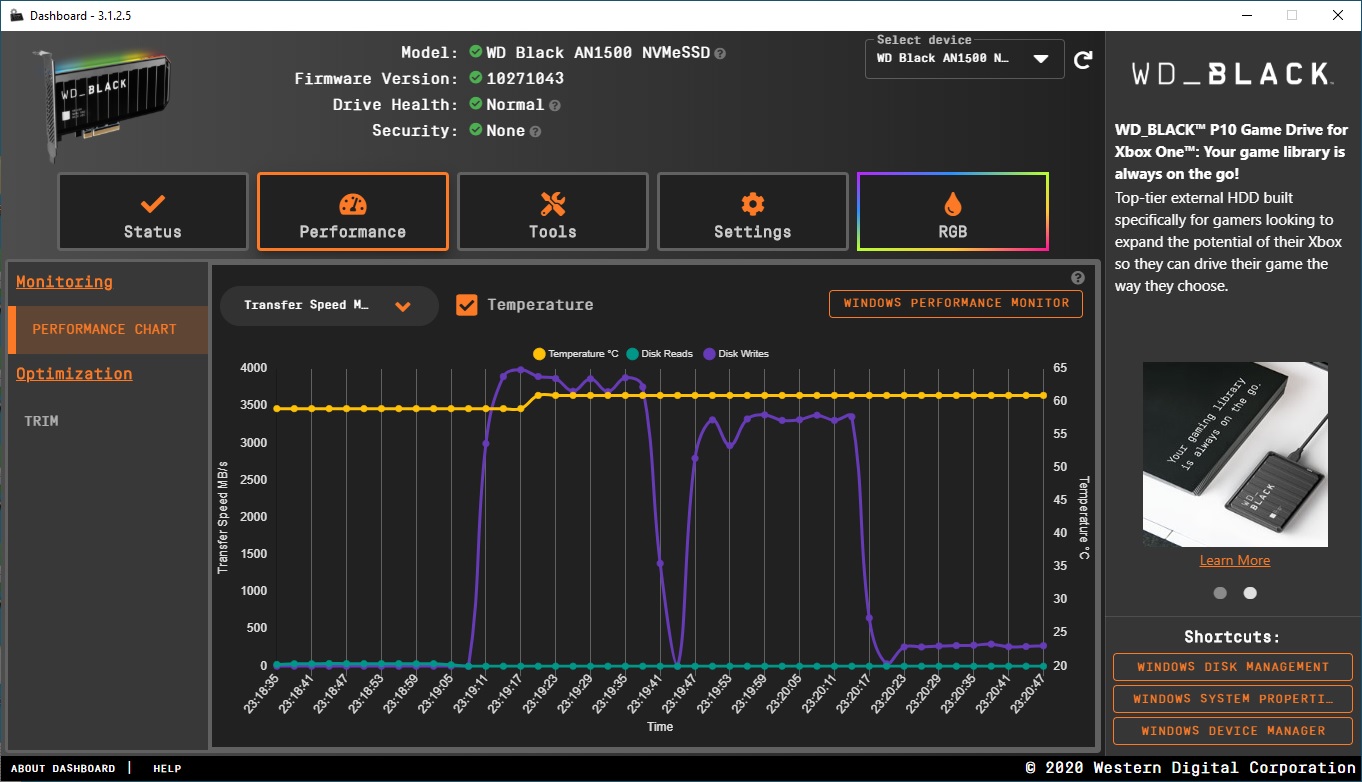Click About Dashboard in the footer
This screenshot has width=1362, height=782.
click(x=63, y=769)
